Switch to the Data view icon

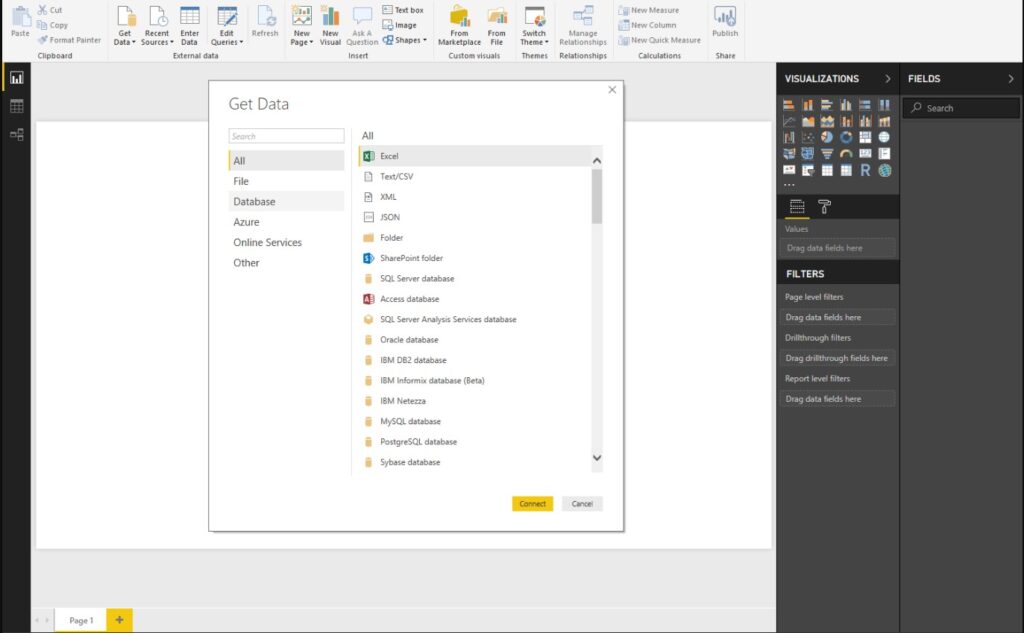(x=16, y=106)
